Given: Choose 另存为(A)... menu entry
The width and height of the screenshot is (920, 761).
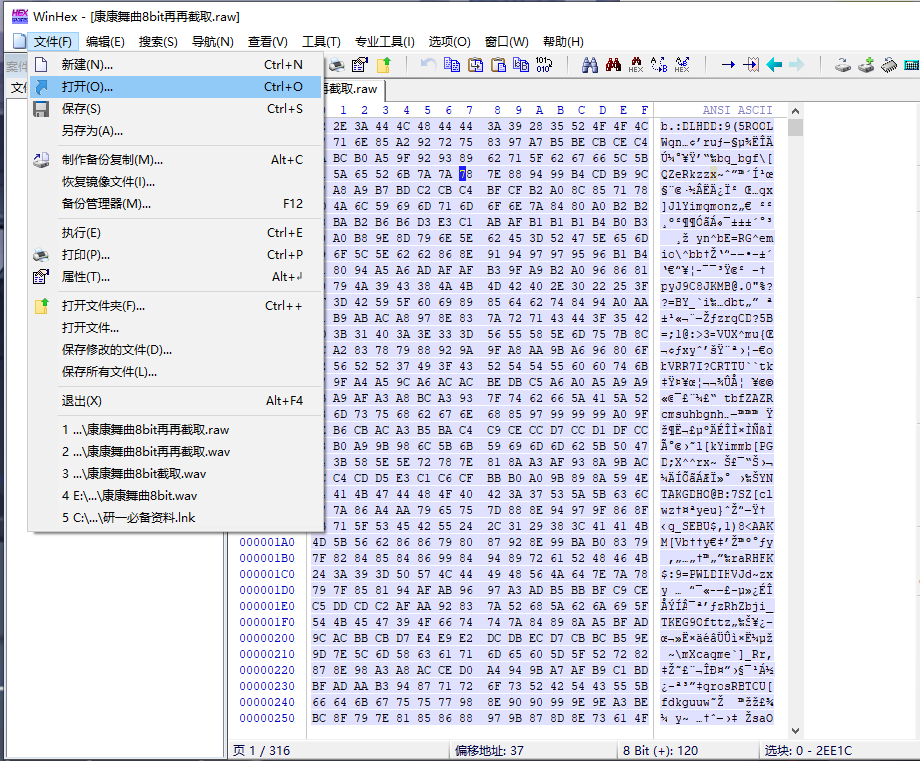Looking at the screenshot, I should [x=175, y=130].
